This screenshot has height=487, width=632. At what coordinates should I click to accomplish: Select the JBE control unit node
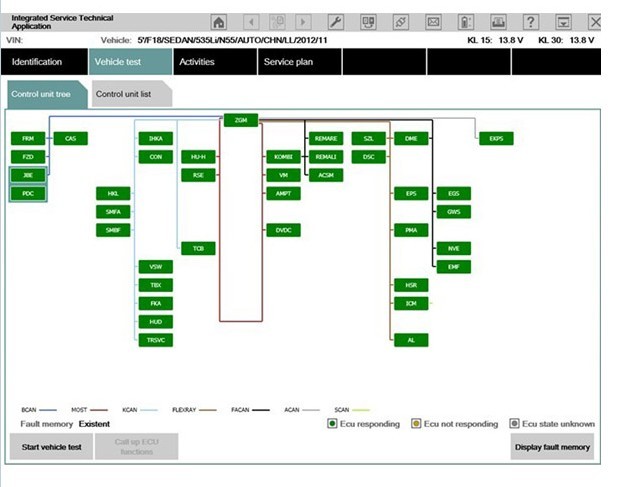tap(28, 175)
